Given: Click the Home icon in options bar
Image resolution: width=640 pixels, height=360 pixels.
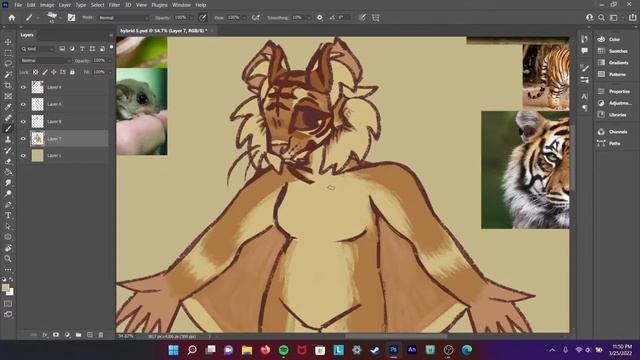Looking at the screenshot, I should coord(12,18).
